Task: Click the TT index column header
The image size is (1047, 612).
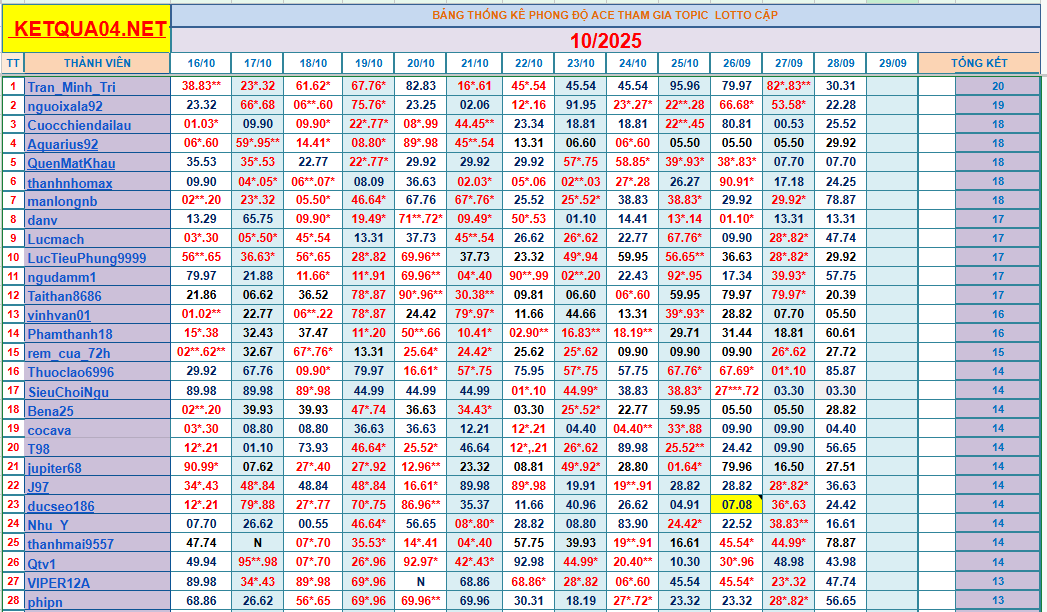Action: 13,63
